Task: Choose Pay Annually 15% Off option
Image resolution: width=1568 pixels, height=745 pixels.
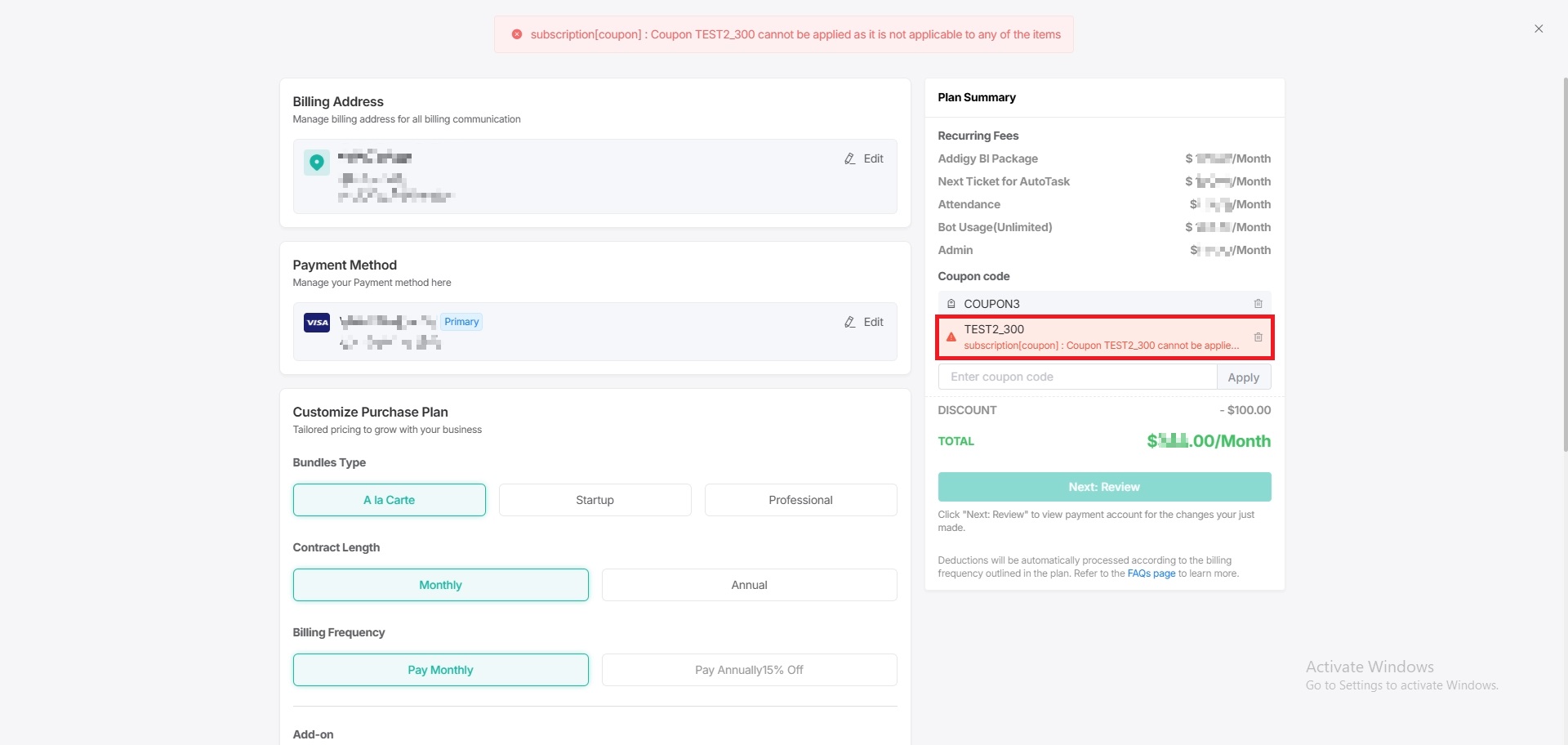Action: (749, 670)
